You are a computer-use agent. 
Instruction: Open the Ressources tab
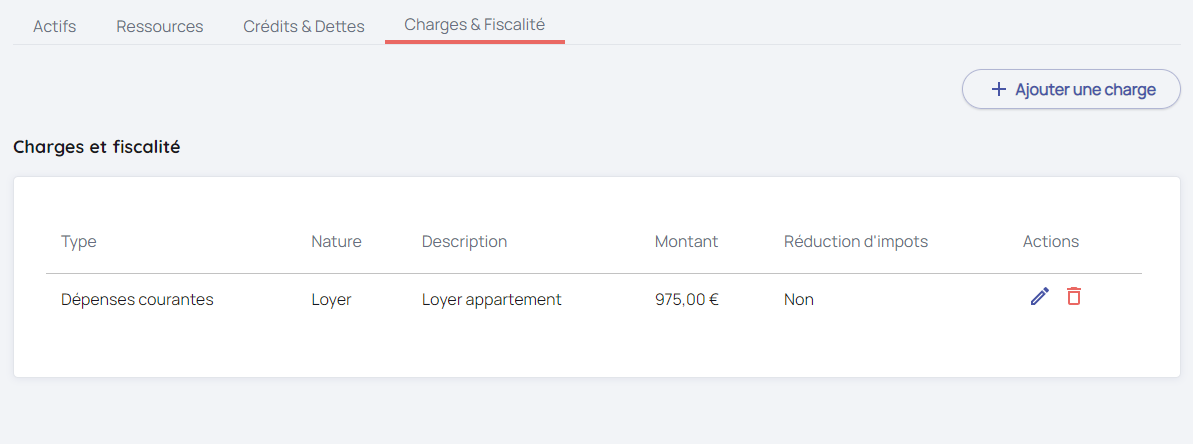click(160, 26)
